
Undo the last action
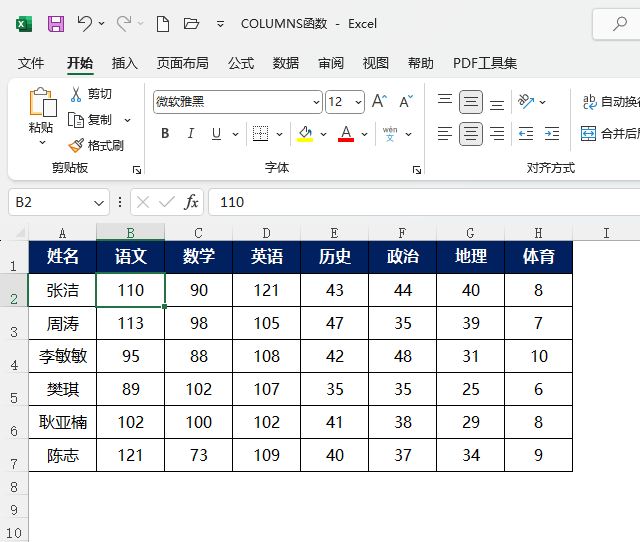click(x=84, y=24)
